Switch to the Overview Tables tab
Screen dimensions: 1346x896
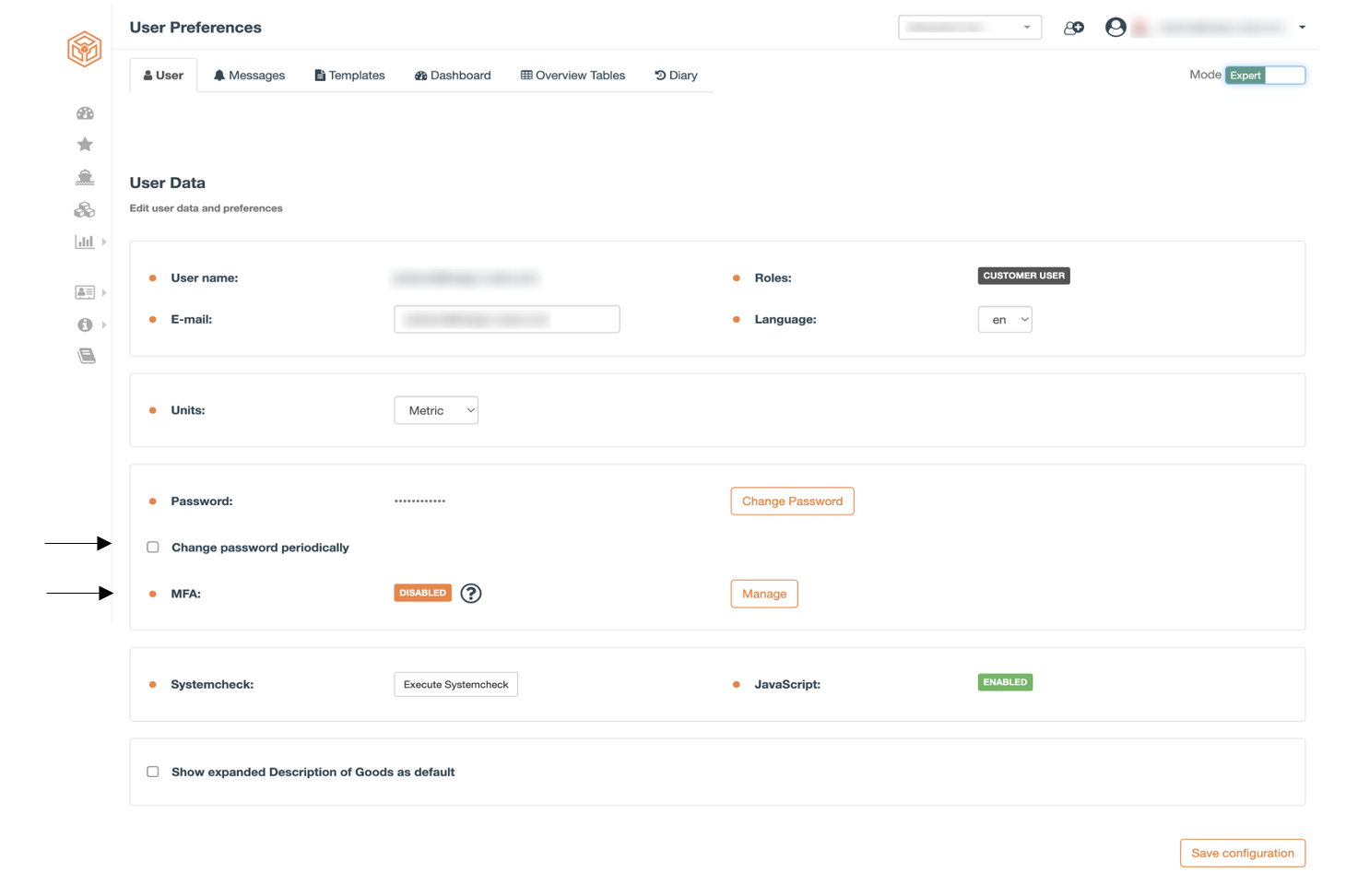(573, 76)
